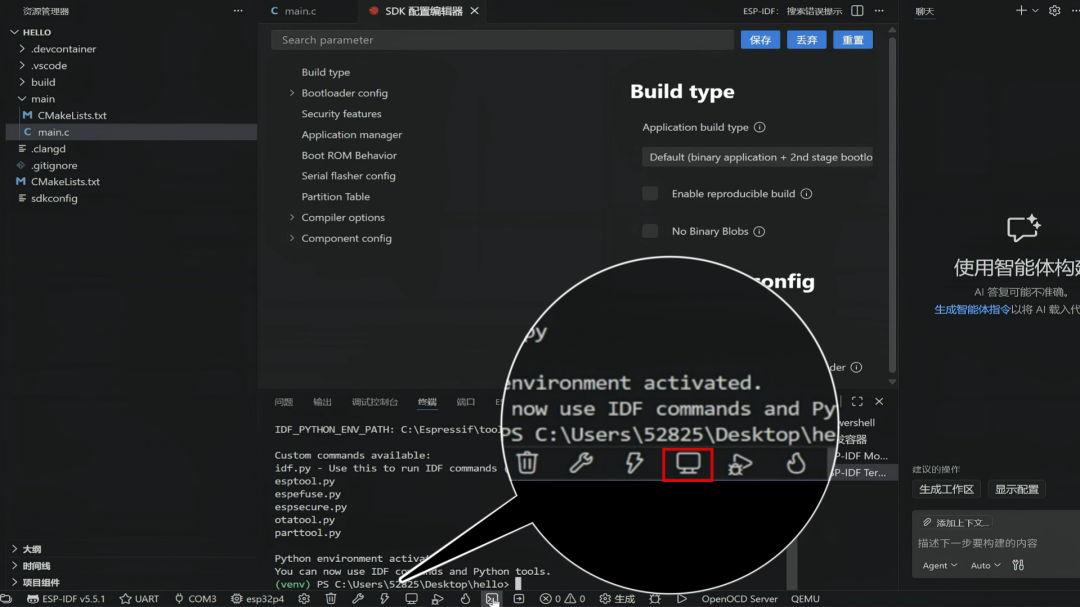This screenshot has width=1080, height=607.
Task: Open the tools icon beside Auto in chat
Action: coord(1018,565)
